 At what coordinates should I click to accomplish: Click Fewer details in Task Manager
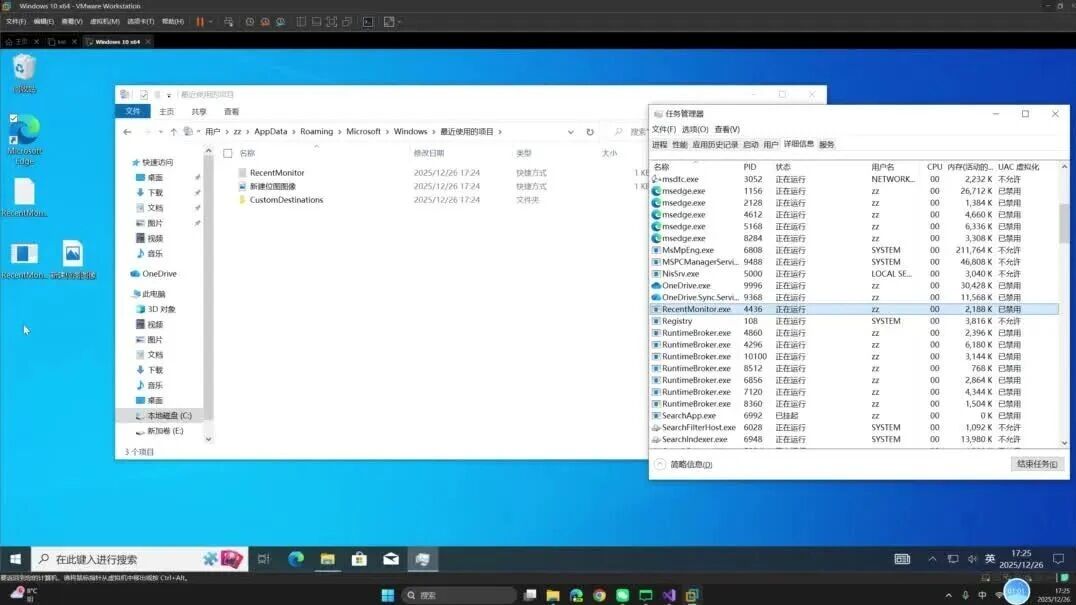click(683, 464)
